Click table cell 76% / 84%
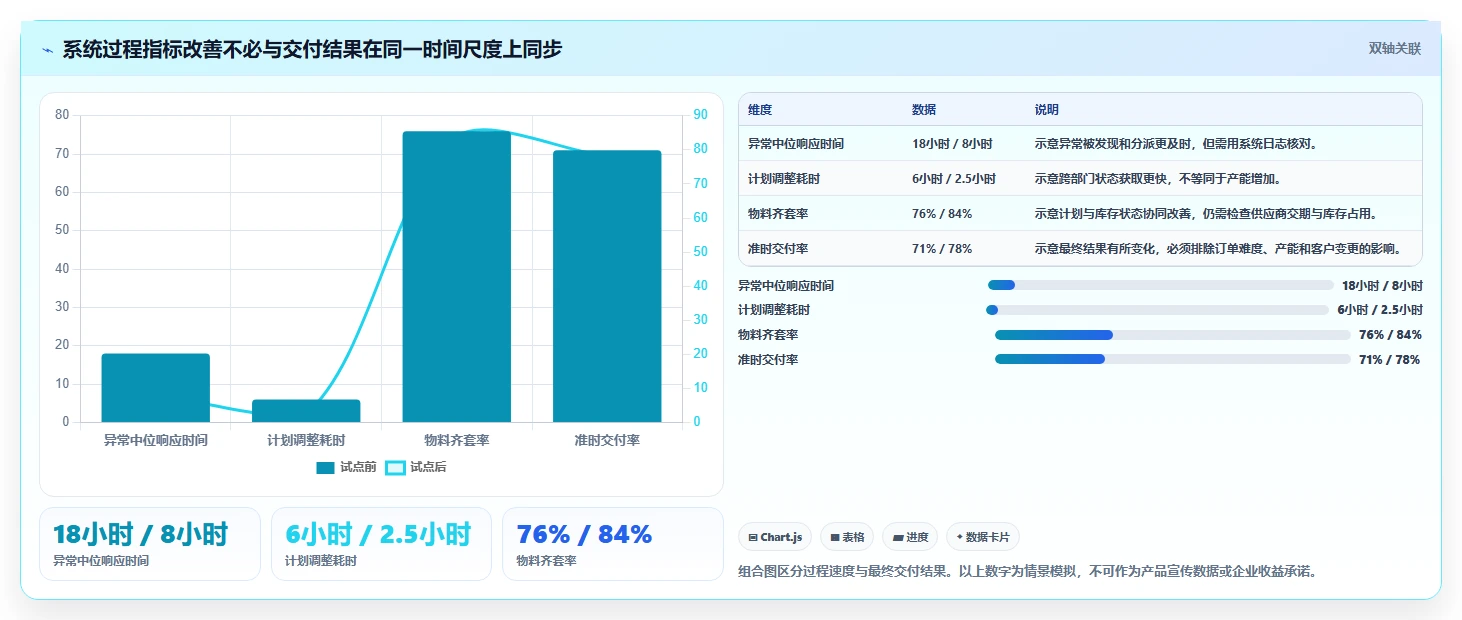 click(942, 214)
